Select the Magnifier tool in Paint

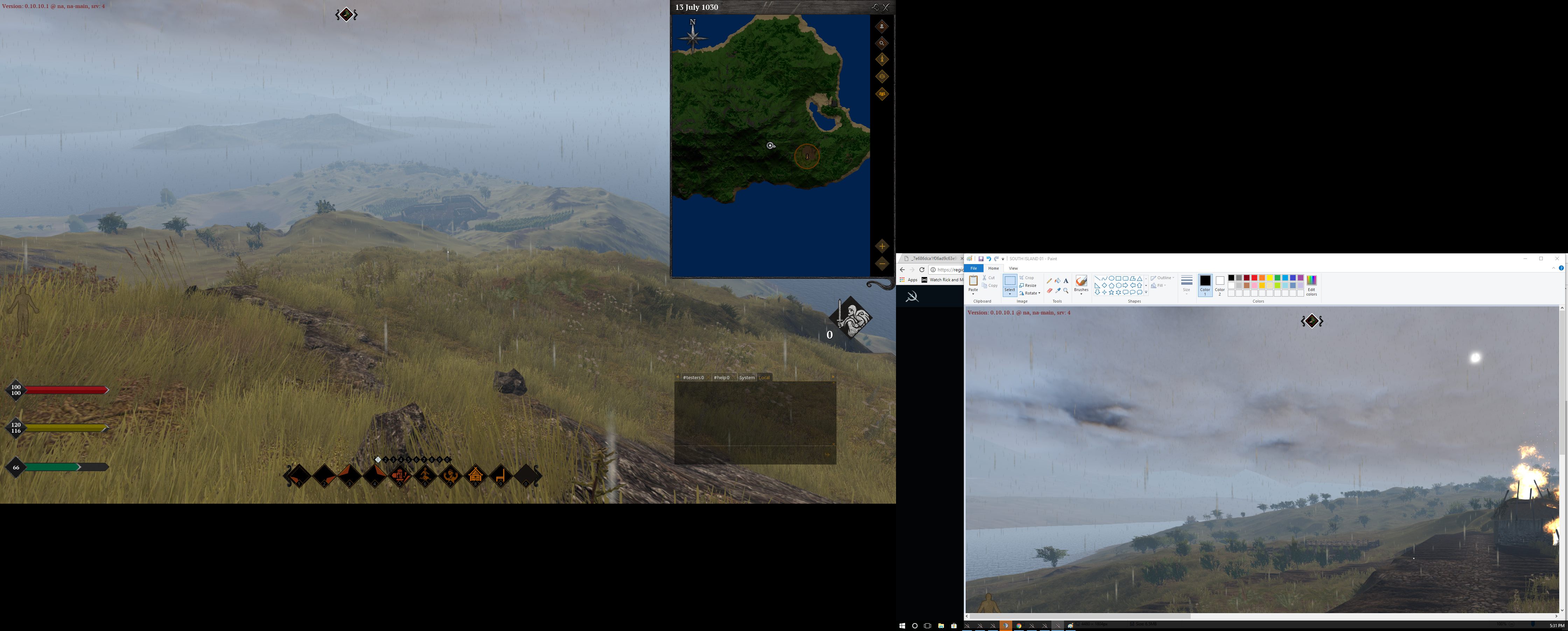1066,291
